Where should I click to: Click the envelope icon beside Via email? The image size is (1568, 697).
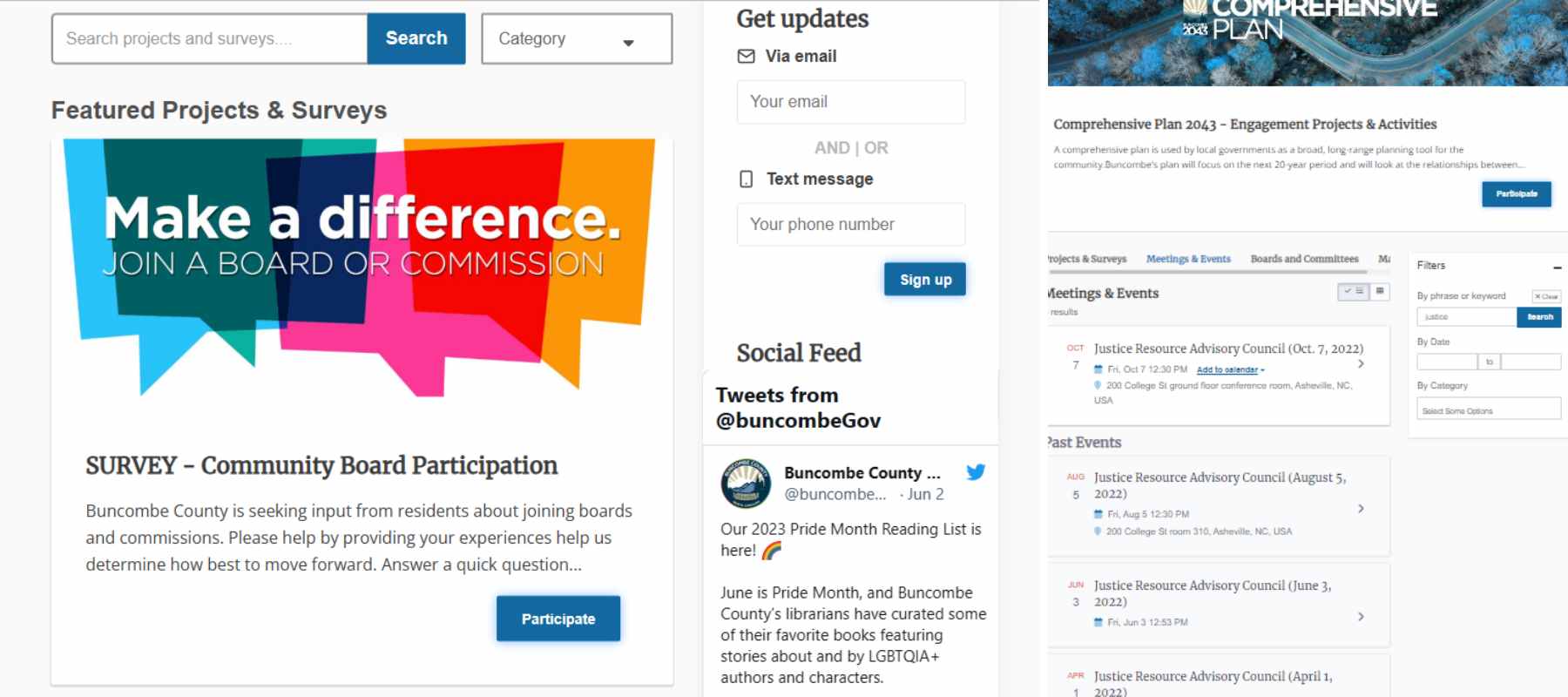pos(747,57)
